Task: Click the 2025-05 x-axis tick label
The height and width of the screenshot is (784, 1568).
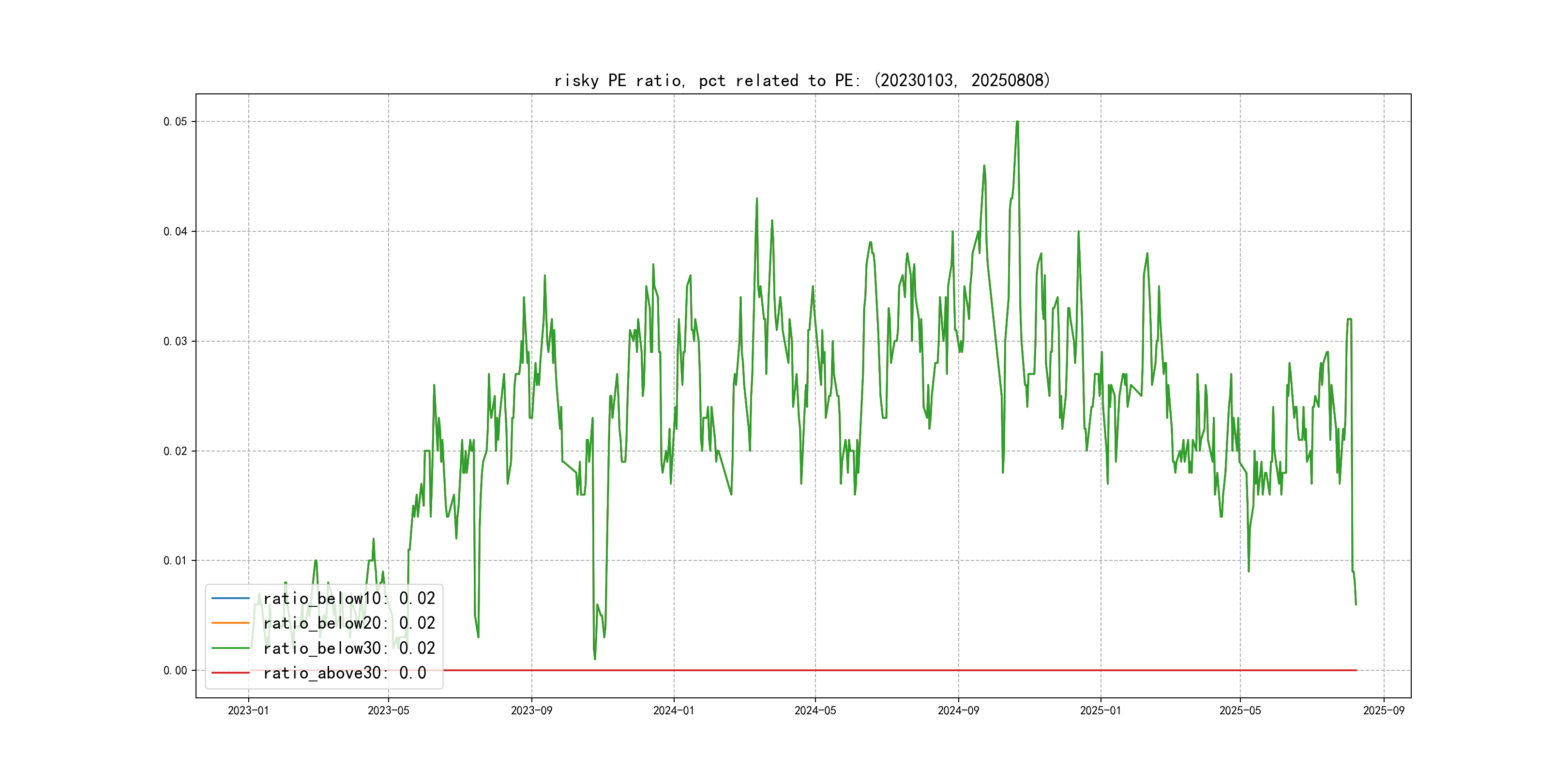Action: click(x=1240, y=710)
